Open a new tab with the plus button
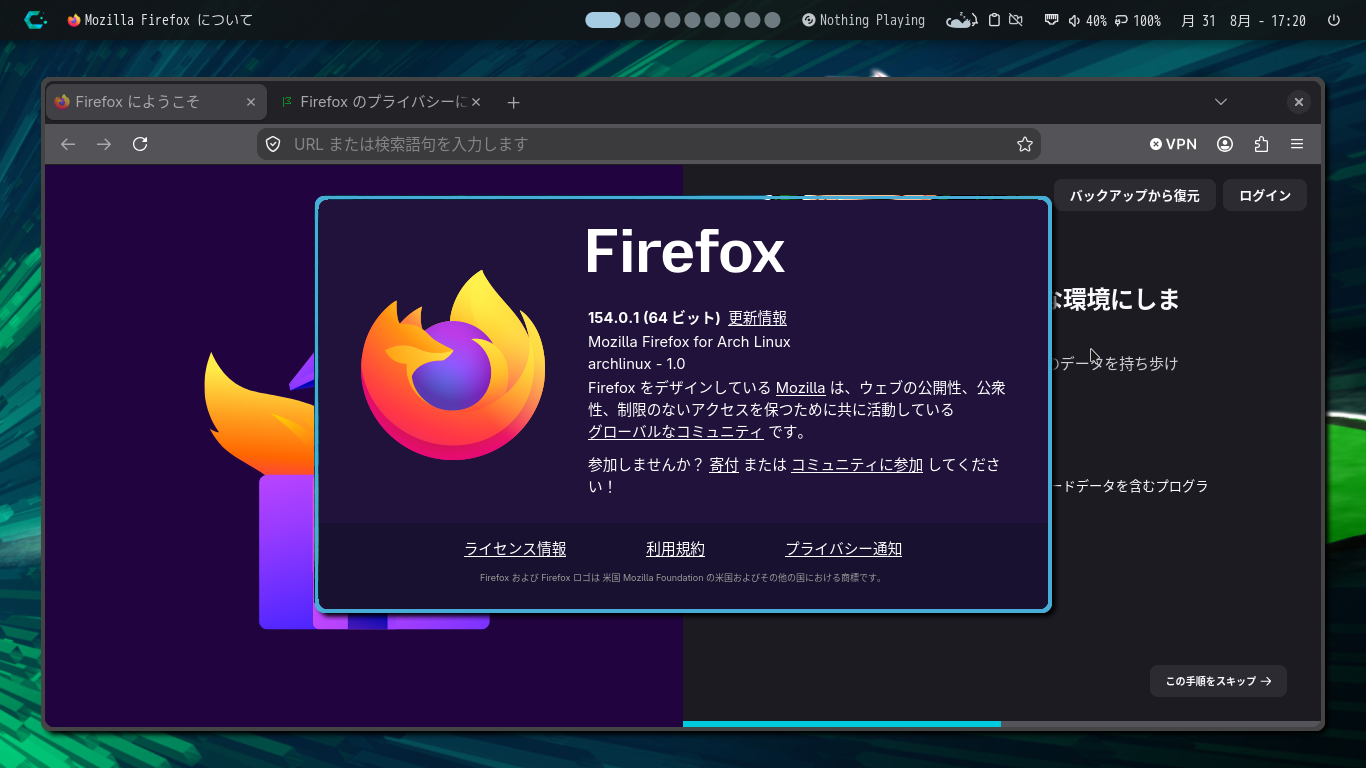The image size is (1366, 768). pyautogui.click(x=513, y=102)
